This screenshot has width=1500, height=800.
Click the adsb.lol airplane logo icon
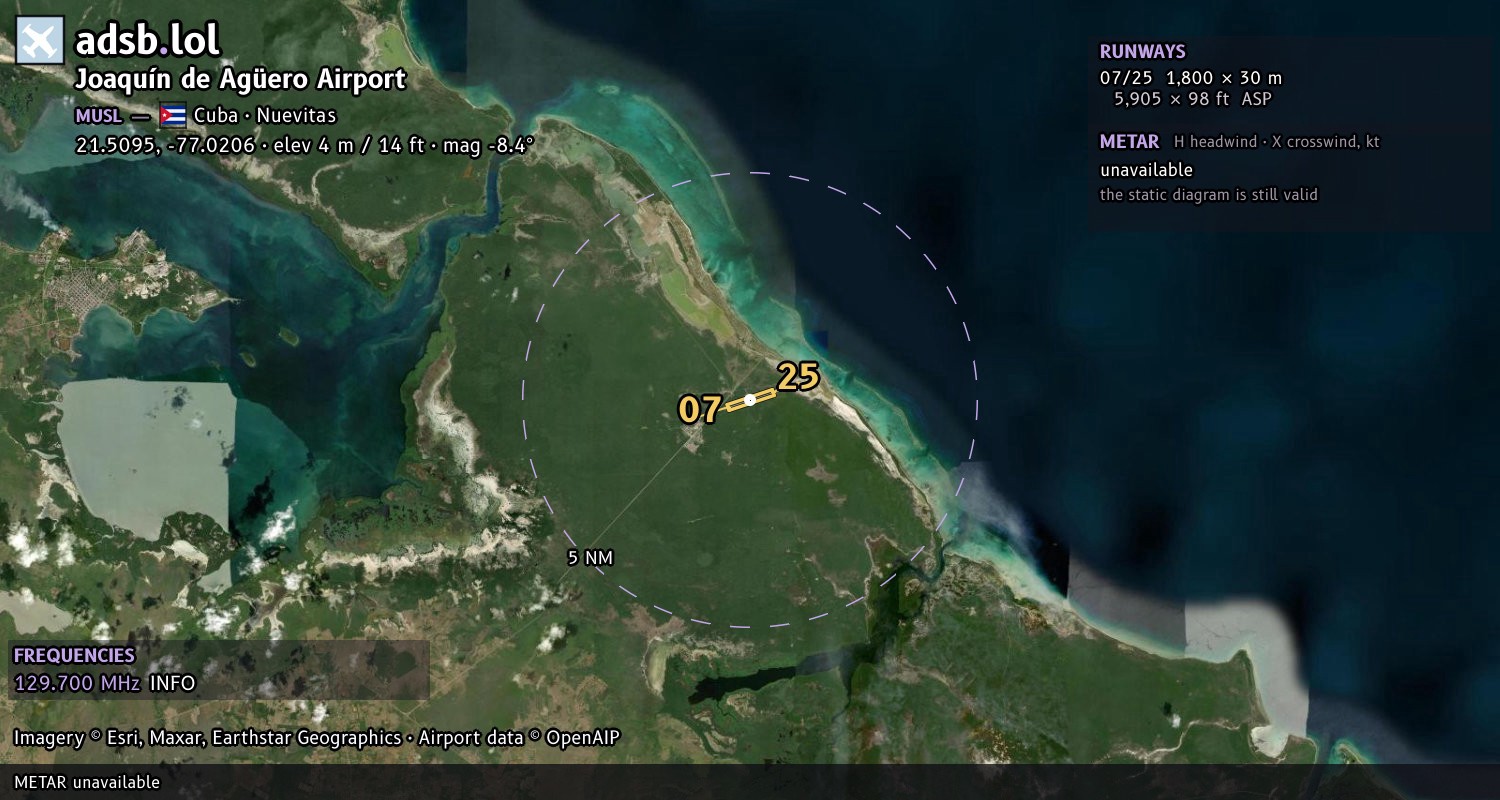pyautogui.click(x=40, y=40)
